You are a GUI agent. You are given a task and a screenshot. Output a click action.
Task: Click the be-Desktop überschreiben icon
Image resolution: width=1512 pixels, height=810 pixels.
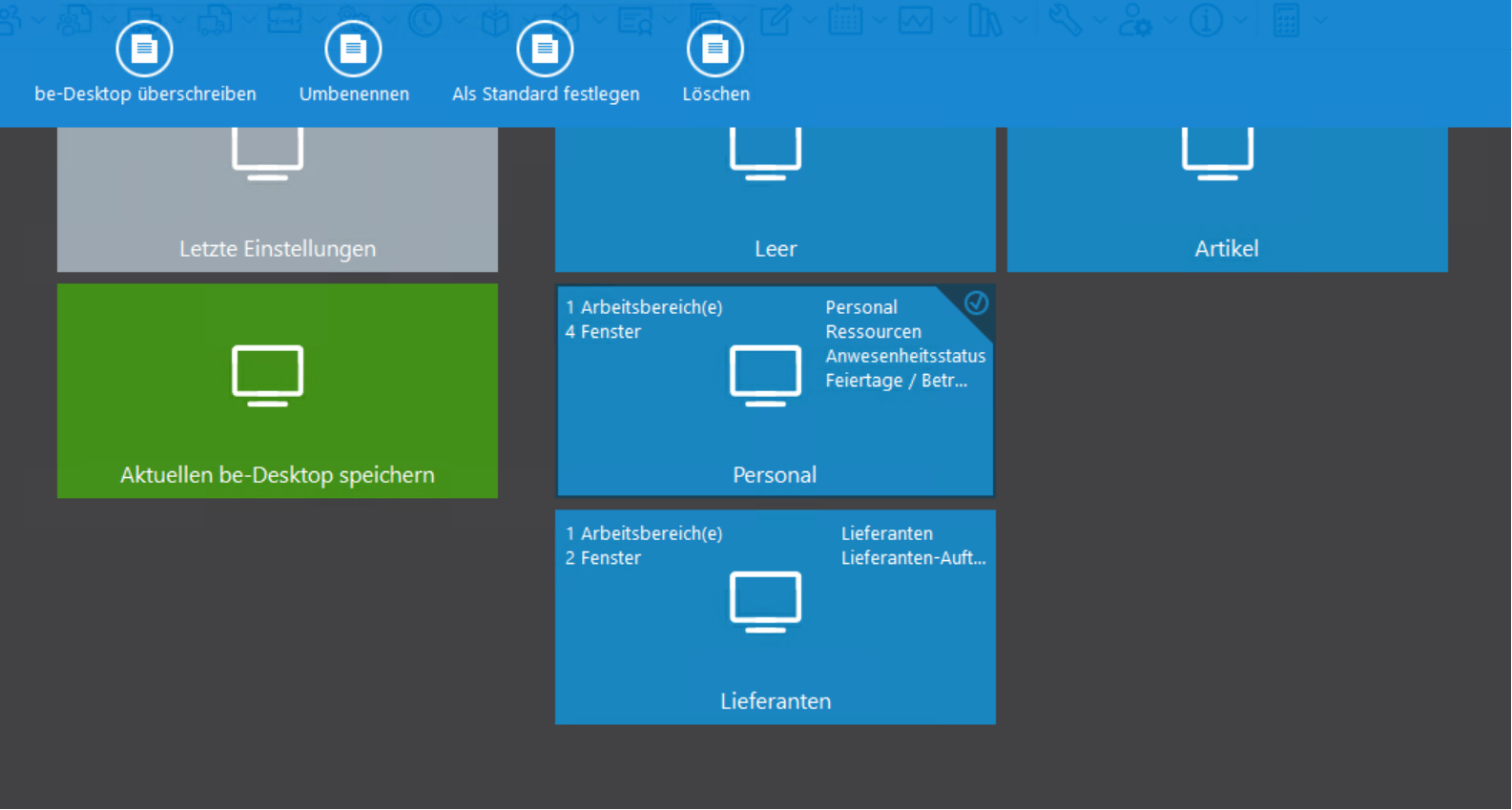pyautogui.click(x=144, y=50)
